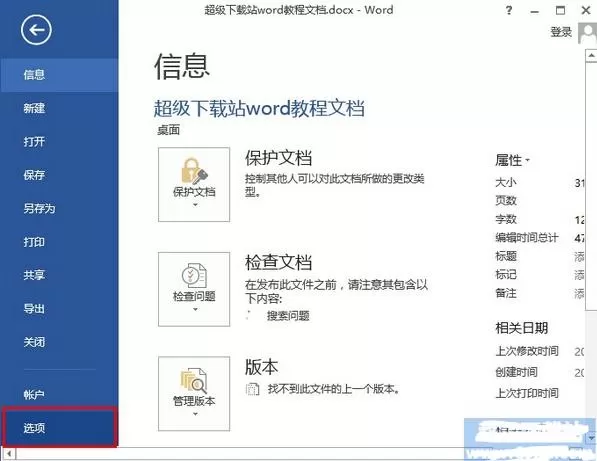Click the 上次打印时间 label
This screenshot has width=597, height=461.
(x=527, y=393)
